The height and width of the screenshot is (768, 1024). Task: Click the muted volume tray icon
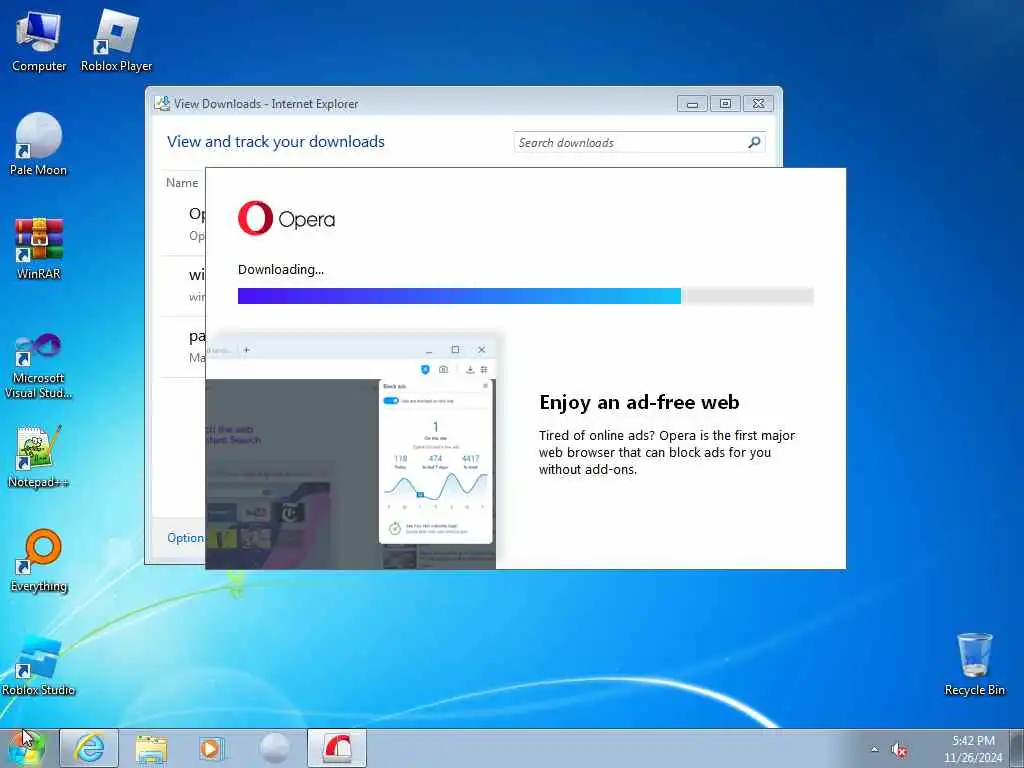coord(899,750)
